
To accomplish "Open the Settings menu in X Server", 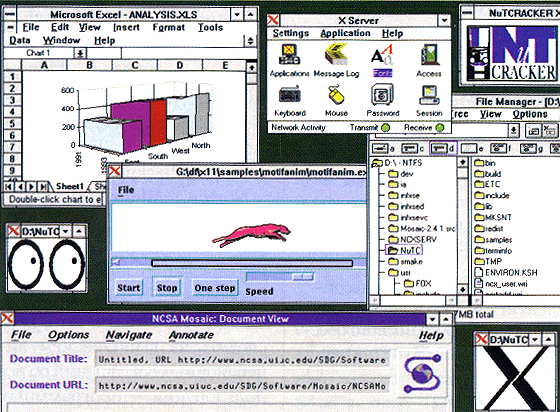I will (x=290, y=33).
